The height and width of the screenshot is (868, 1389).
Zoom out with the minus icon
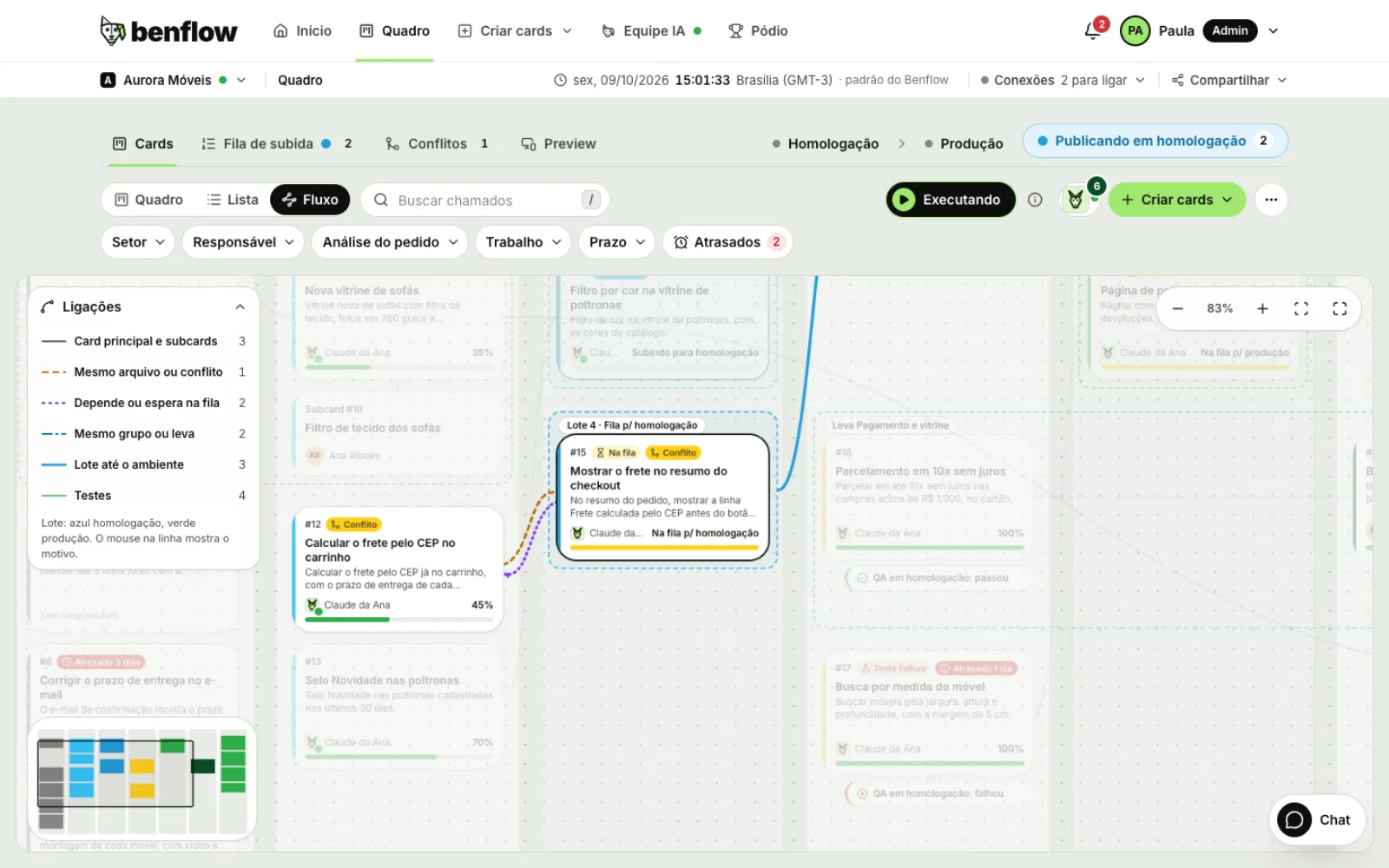click(1178, 308)
